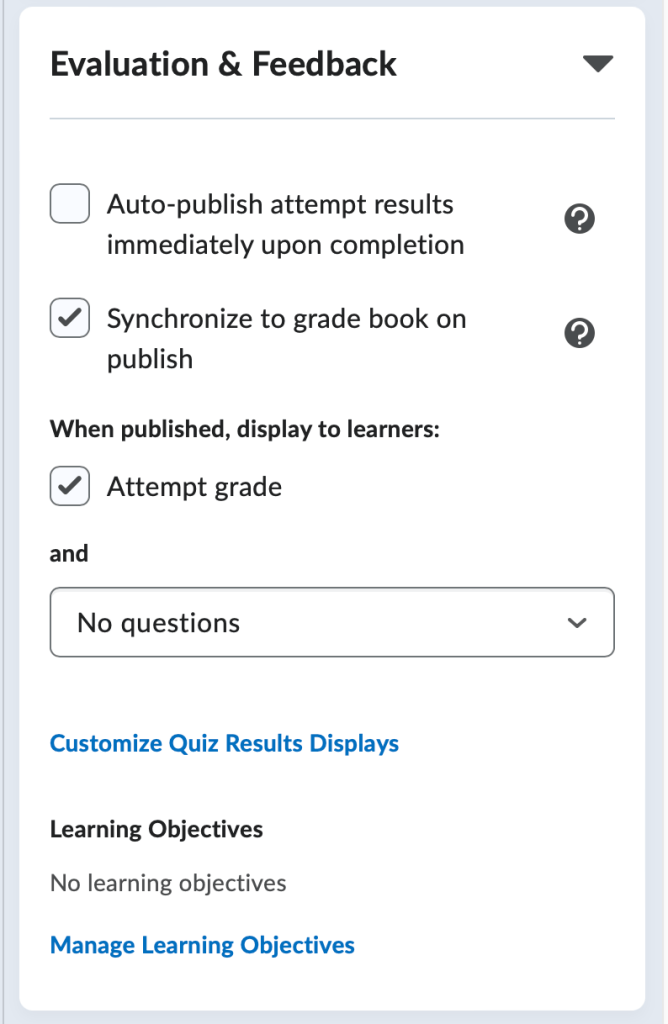The width and height of the screenshot is (668, 1024).
Task: Open Customize Quiz Results Displays
Action: [x=224, y=743]
